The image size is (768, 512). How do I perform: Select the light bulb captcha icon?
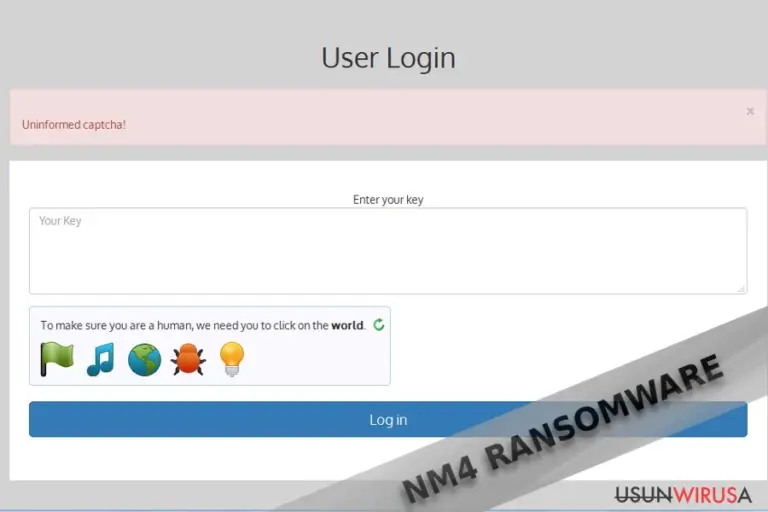232,359
